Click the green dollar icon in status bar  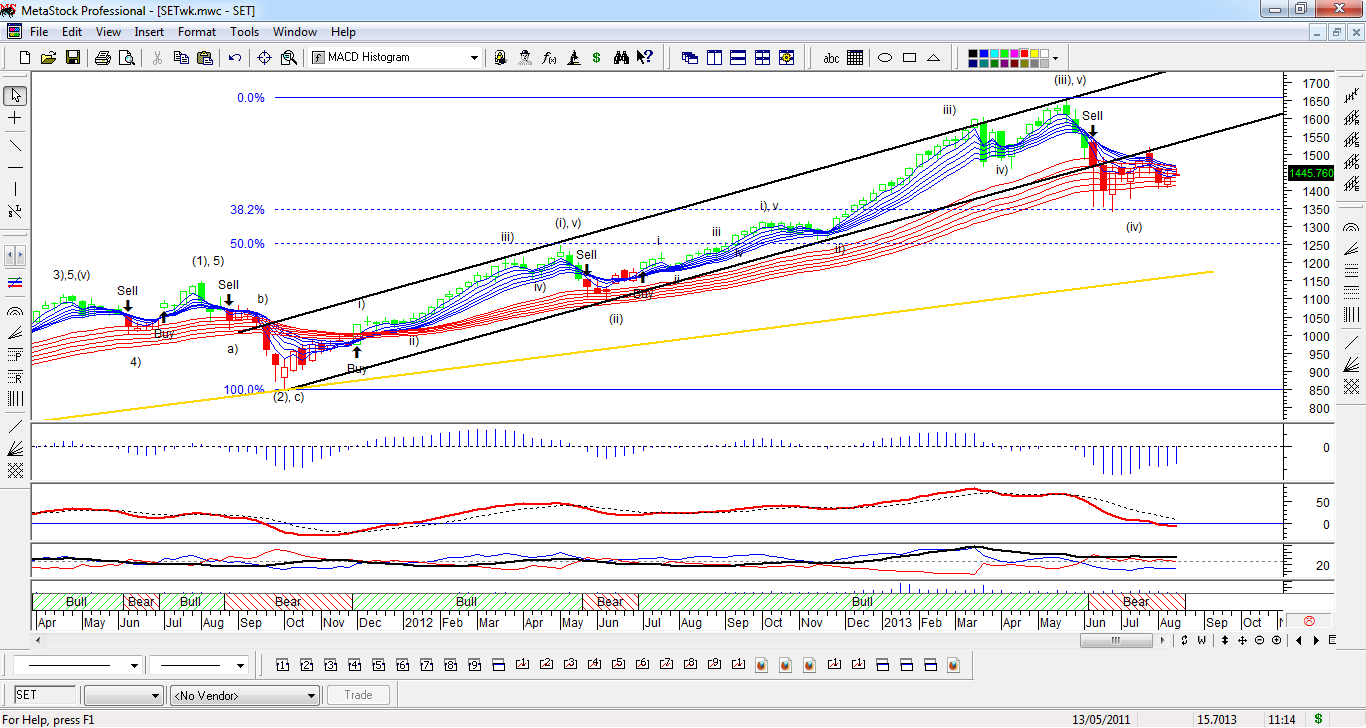tap(1318, 719)
